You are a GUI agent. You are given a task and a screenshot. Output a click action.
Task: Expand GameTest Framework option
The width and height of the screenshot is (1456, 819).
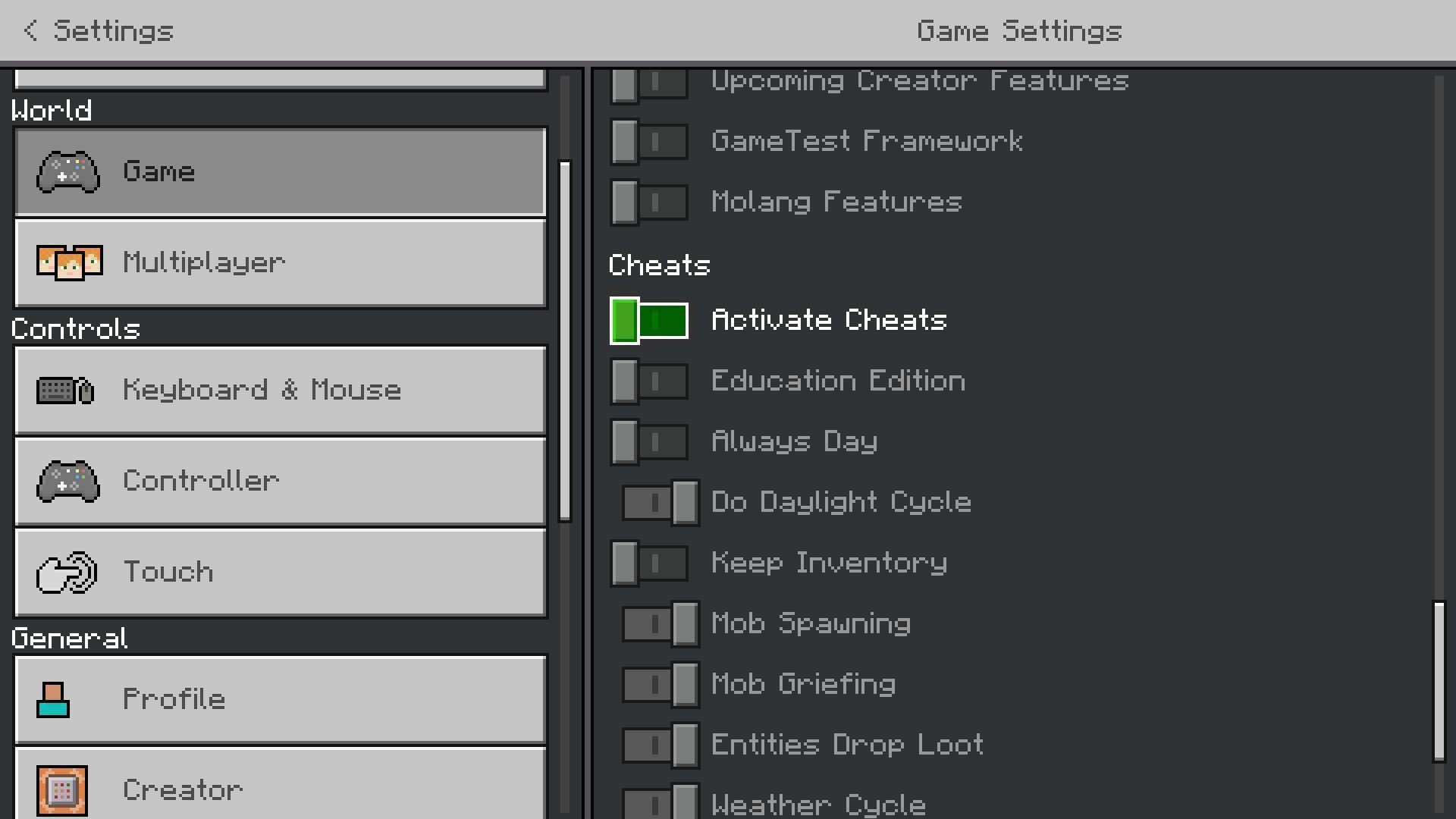[x=648, y=140]
